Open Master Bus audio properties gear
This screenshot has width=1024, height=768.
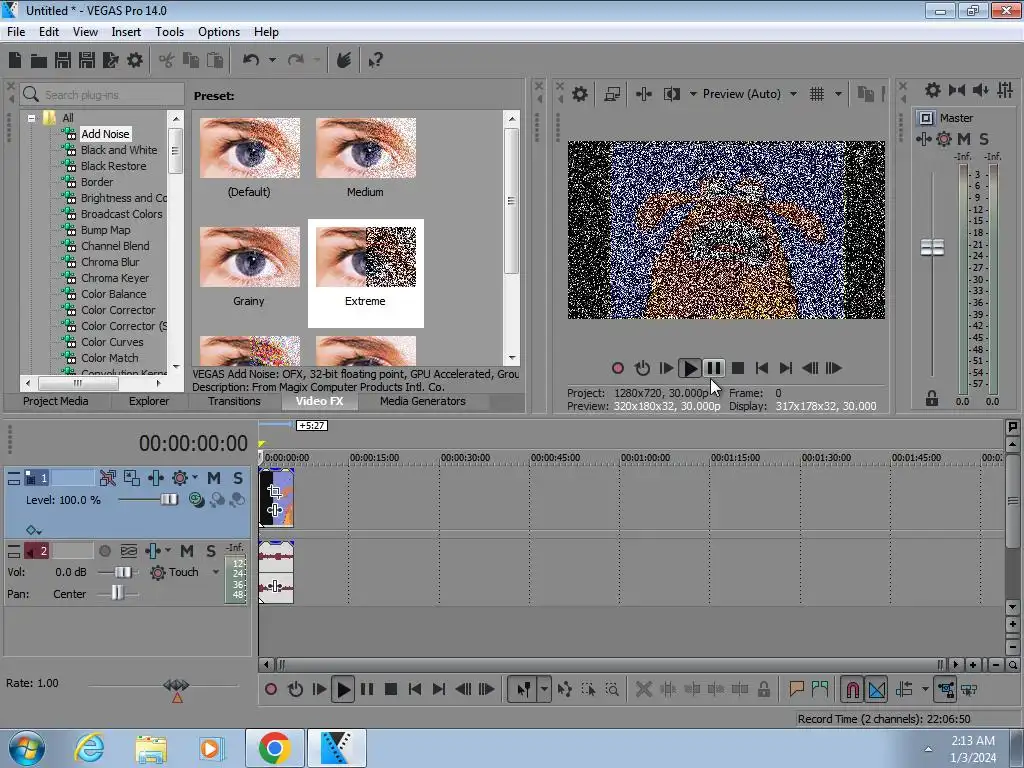point(933,90)
